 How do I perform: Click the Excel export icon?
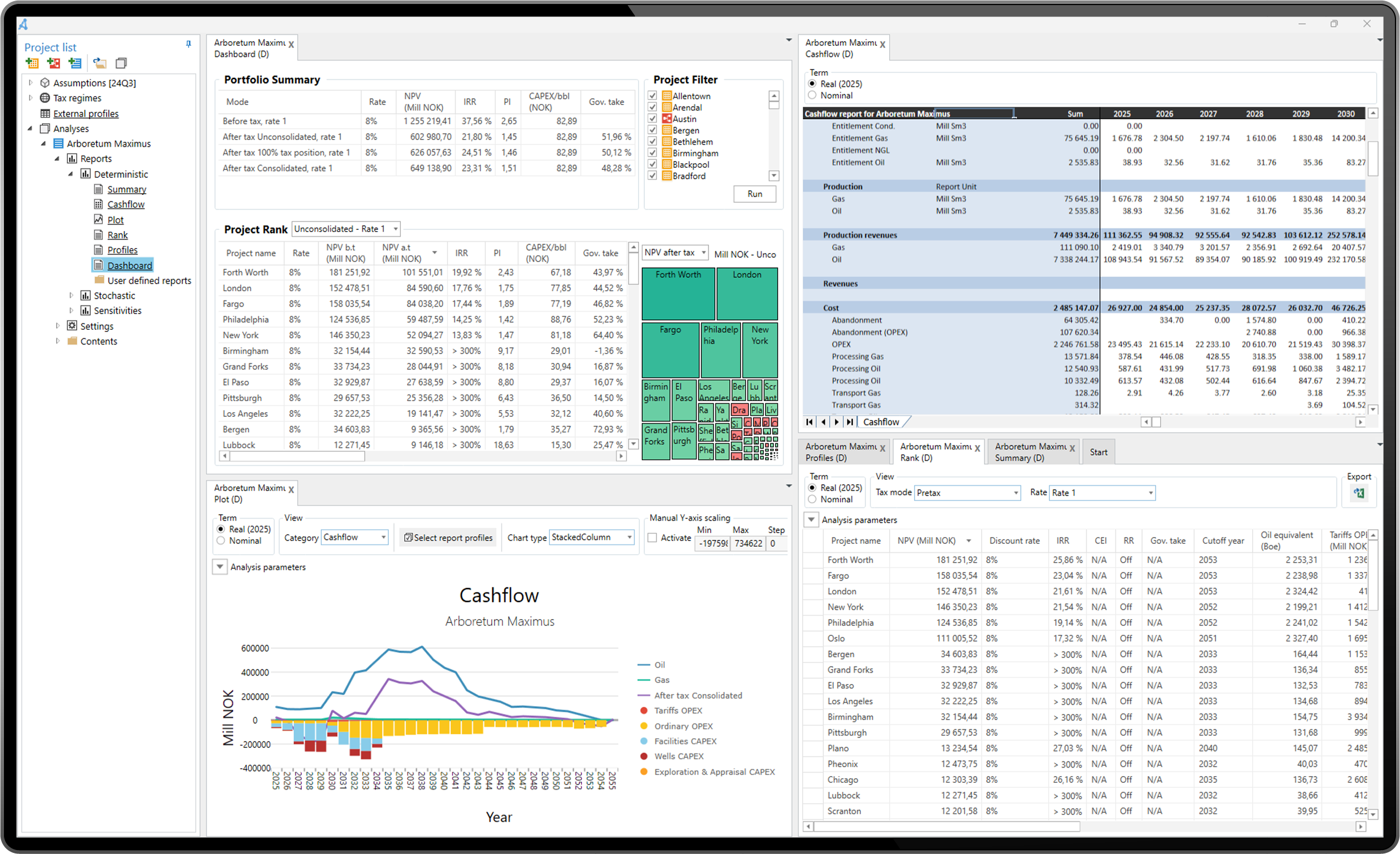[1359, 493]
